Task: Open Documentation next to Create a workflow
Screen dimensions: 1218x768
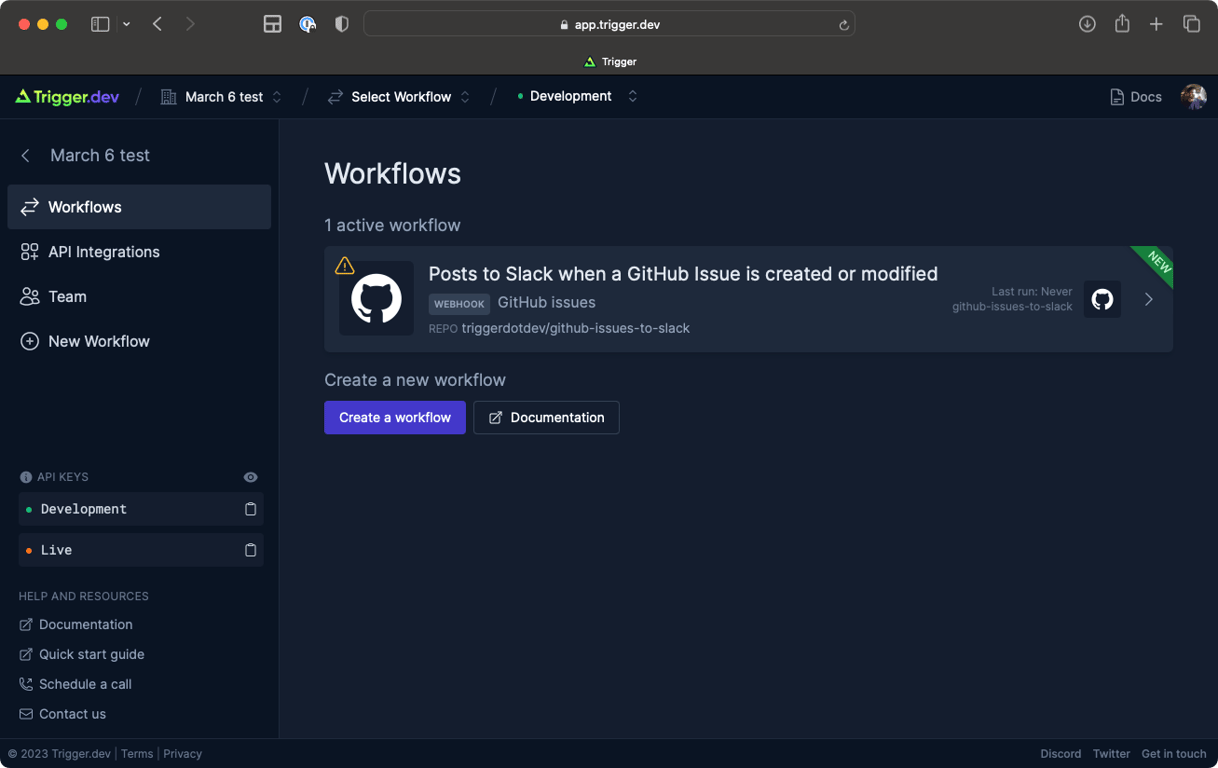Action: point(546,417)
